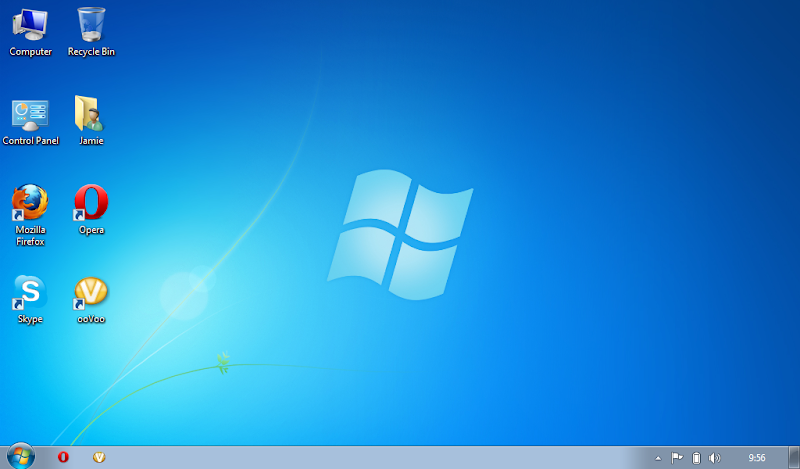Screen dimensions: 800x469
Task: Select the Mozilla Firefox shortcut icon
Action: pos(30,215)
